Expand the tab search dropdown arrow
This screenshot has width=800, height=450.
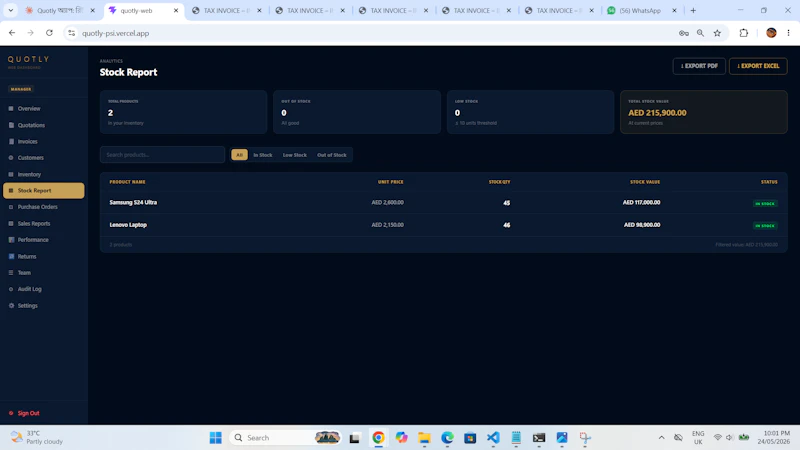tap(10, 10)
